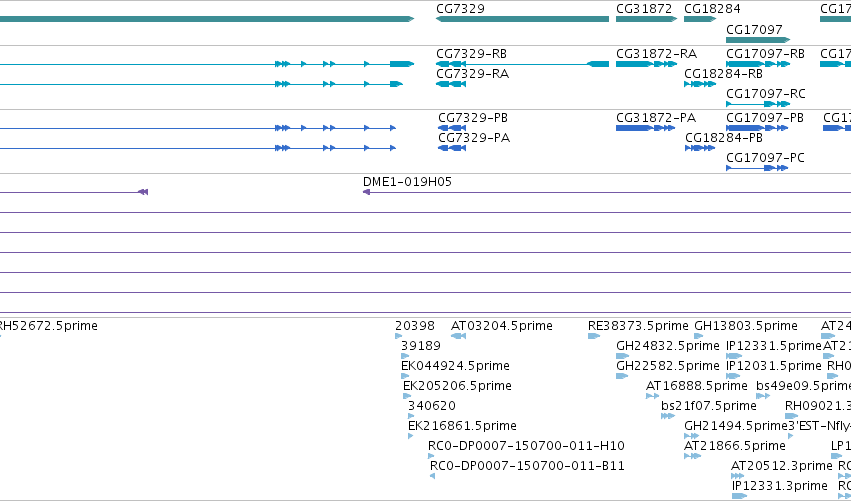The height and width of the screenshot is (501, 851).
Task: Select the protein glyph under CG7329-PA
Action: (x=452, y=148)
